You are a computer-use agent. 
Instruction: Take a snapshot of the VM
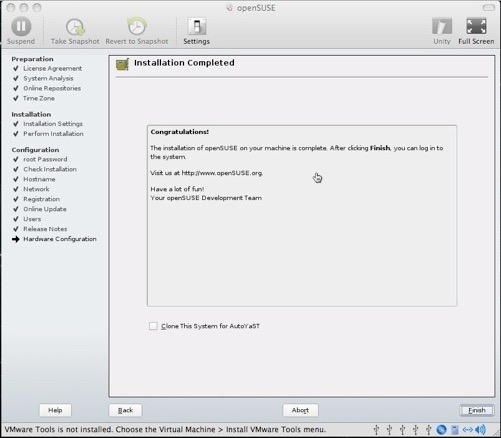tap(75, 31)
